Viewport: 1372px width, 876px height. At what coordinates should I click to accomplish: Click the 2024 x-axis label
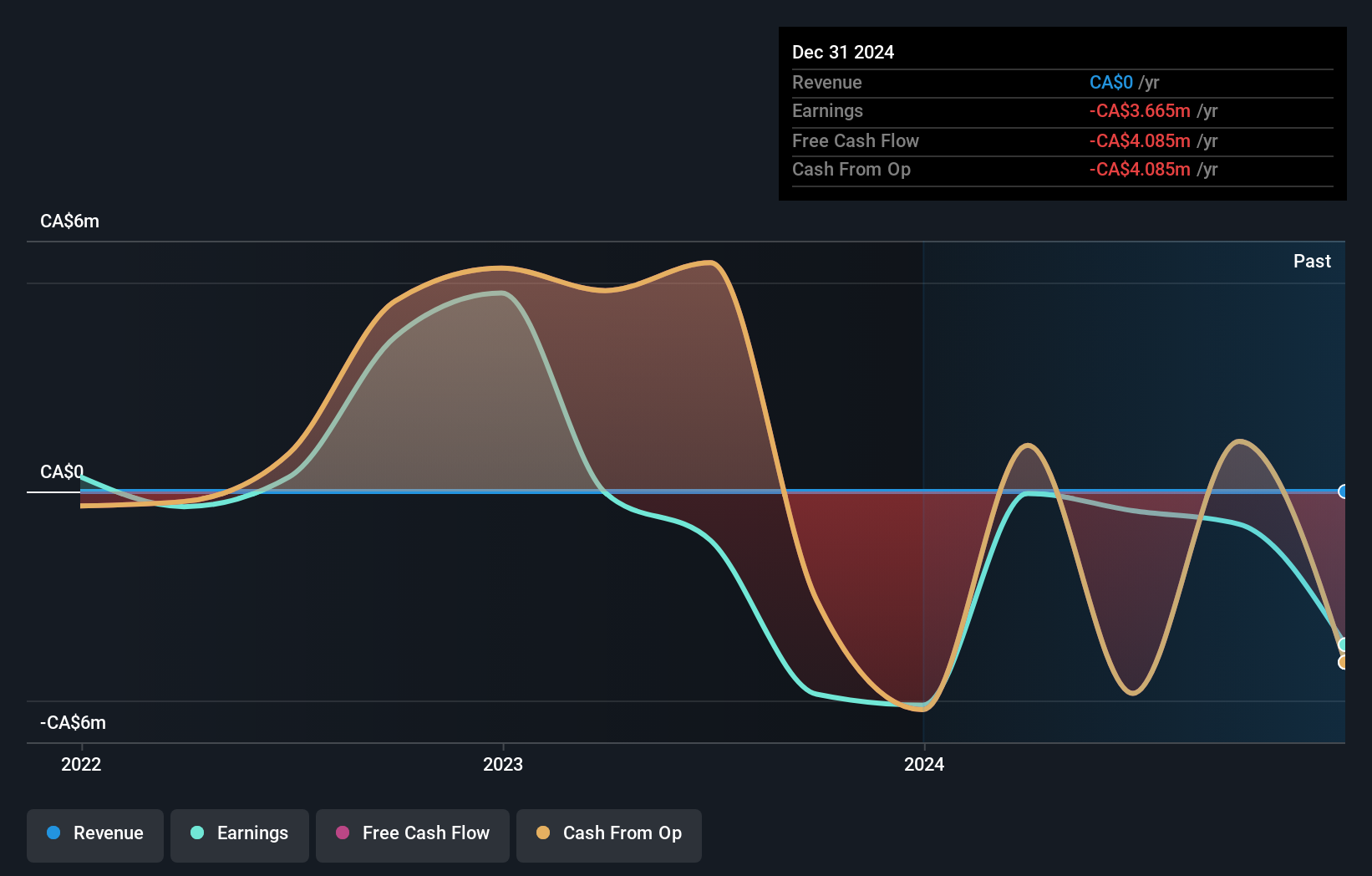point(924,764)
